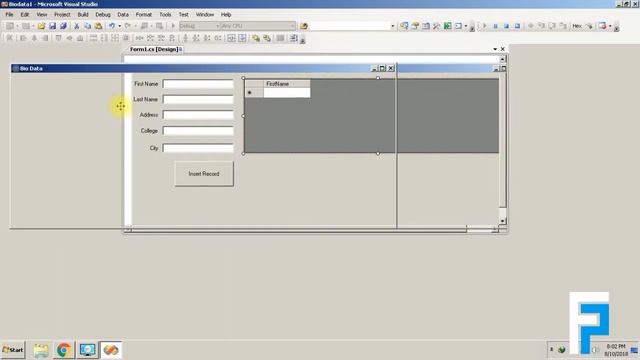The width and height of the screenshot is (640, 360).
Task: Open File Explorer from taskbar
Action: coord(41,350)
